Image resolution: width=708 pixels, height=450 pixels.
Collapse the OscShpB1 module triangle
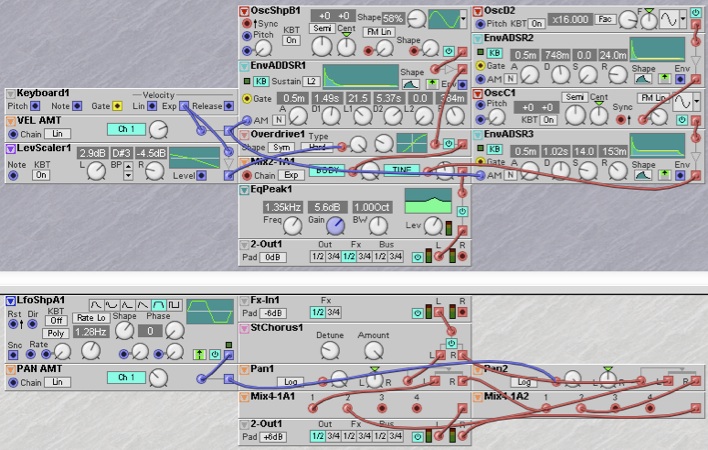(x=244, y=11)
